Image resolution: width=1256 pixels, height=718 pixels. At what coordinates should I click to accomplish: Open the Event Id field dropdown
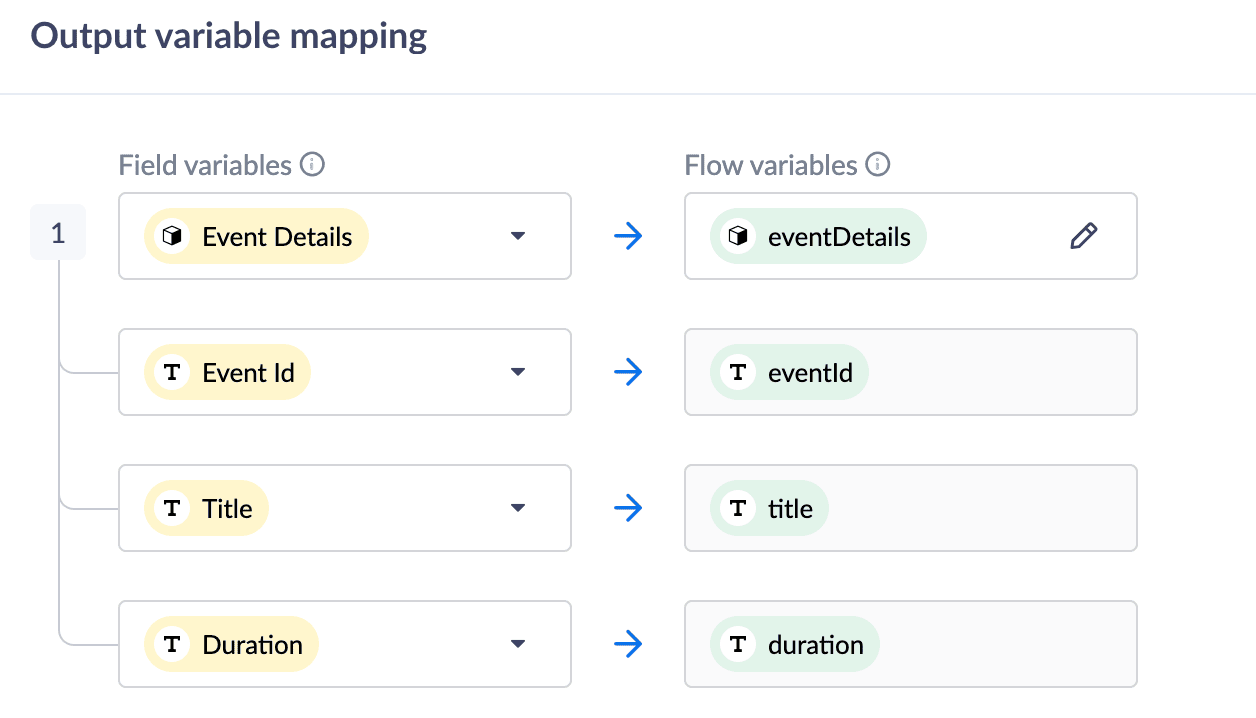coord(517,373)
